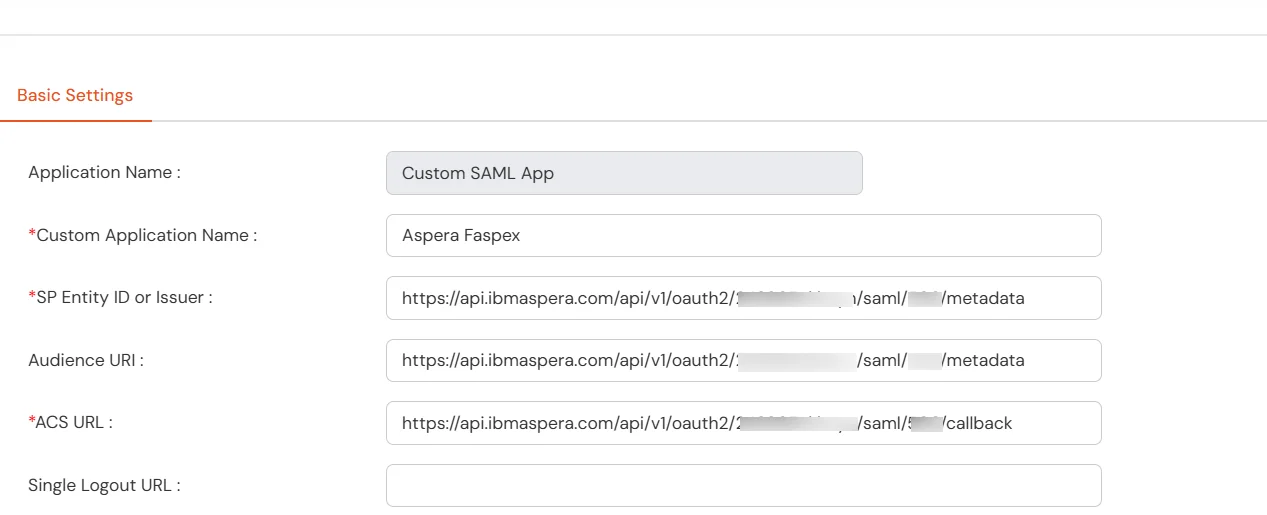Click the Application Name field showing Custom SAML App
Screen dimensions: 1267x515
pyautogui.click(x=624, y=173)
